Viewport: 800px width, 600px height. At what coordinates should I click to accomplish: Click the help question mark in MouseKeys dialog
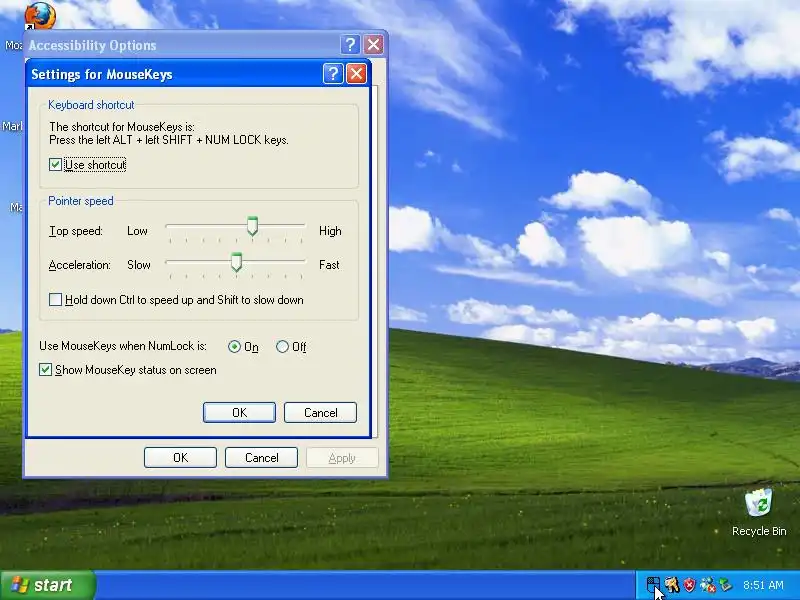coord(333,74)
